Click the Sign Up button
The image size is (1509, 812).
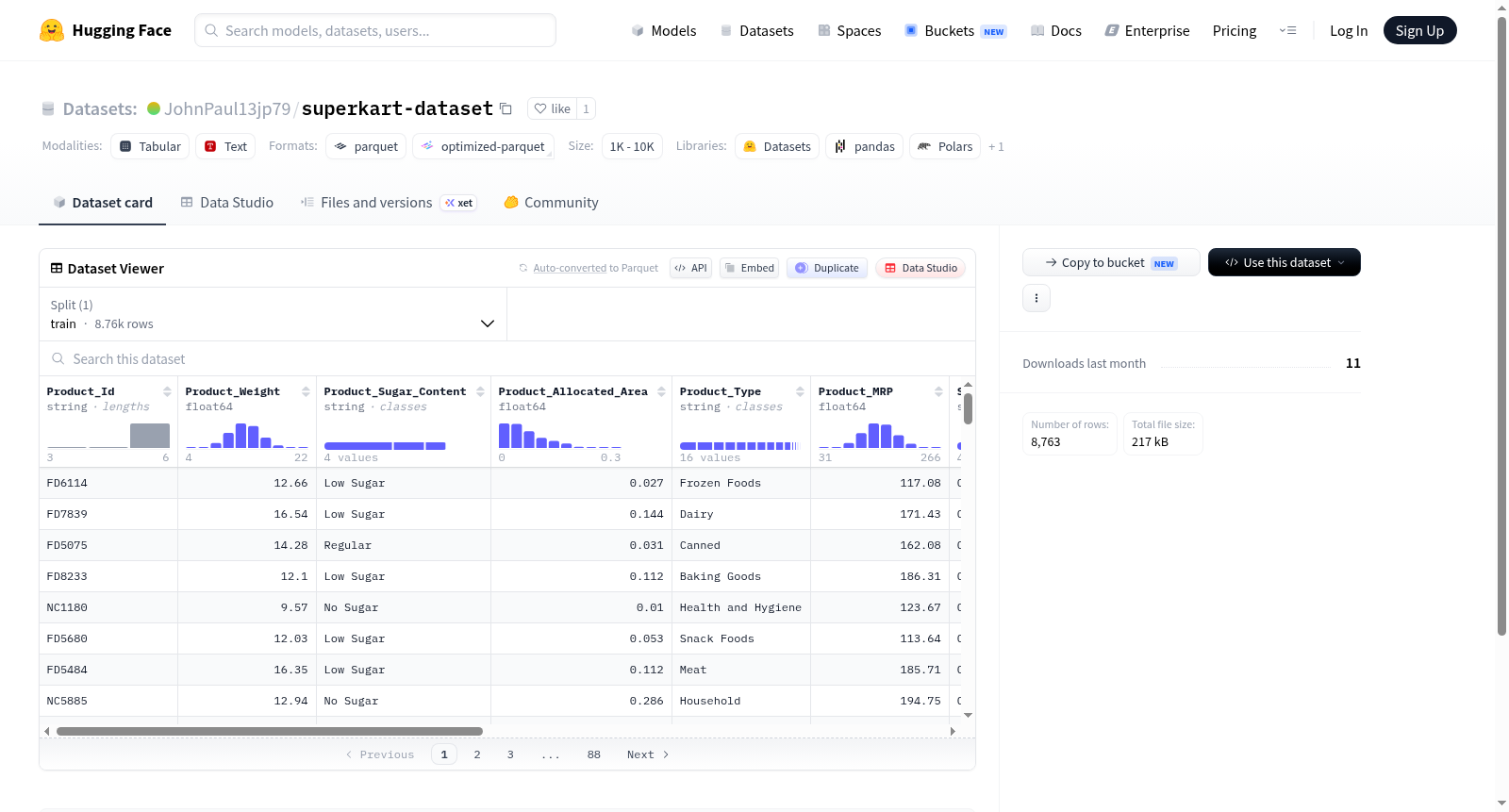[x=1420, y=30]
